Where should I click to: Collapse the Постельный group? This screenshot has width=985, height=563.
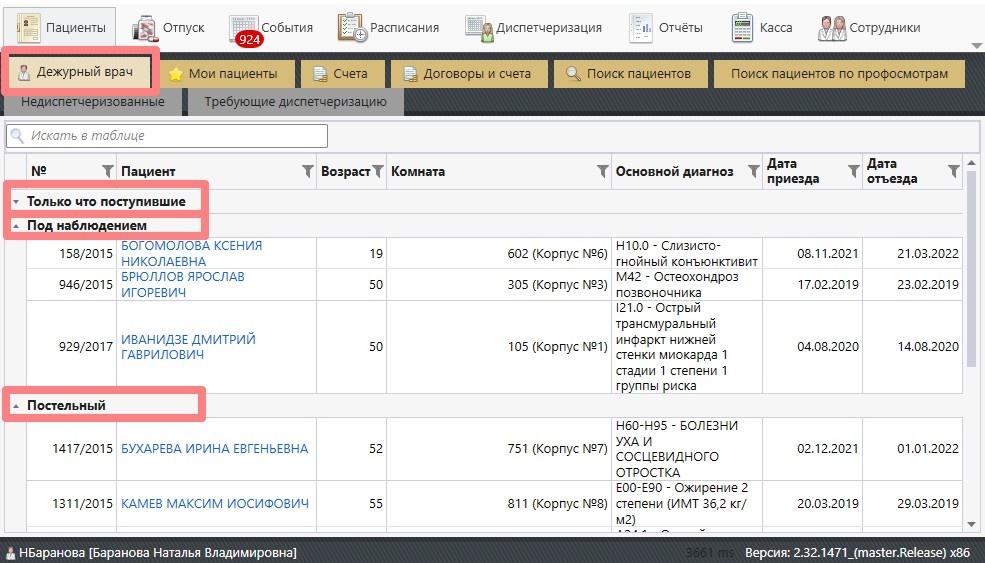point(16,406)
